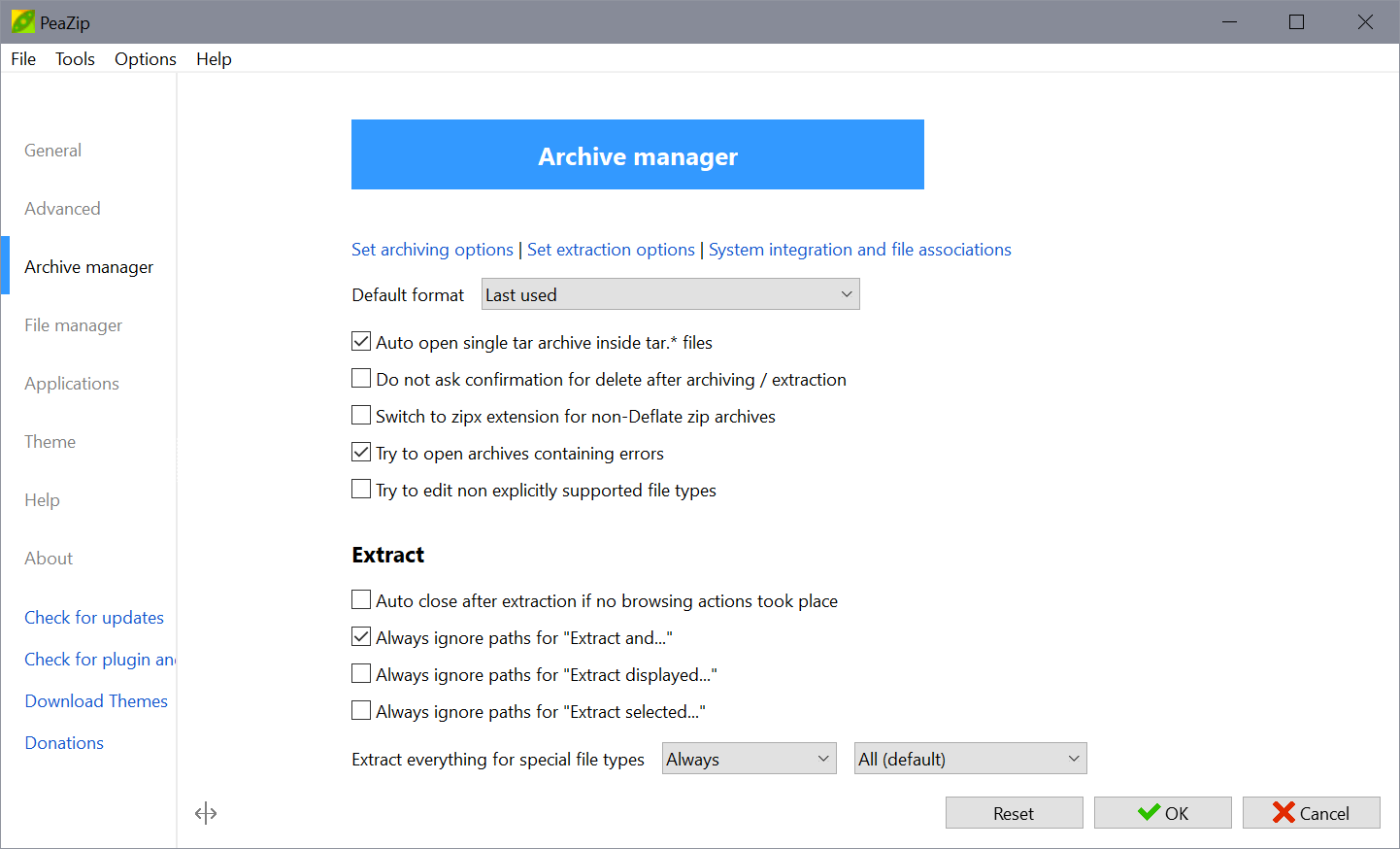
Task: Open the Help tab in sidebar
Action: pyautogui.click(x=43, y=500)
